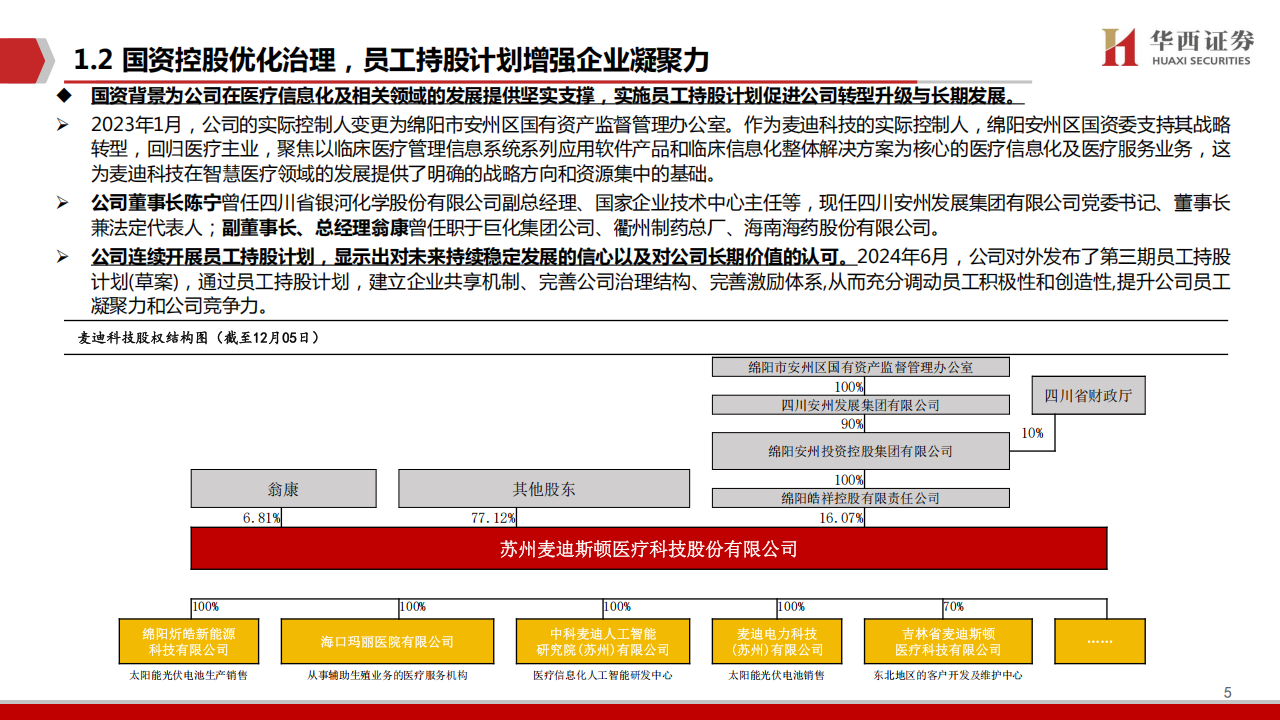The image size is (1280, 720).
Task: Select the 绵阳皓祥控股有限责任公司 box
Action: click(x=860, y=497)
